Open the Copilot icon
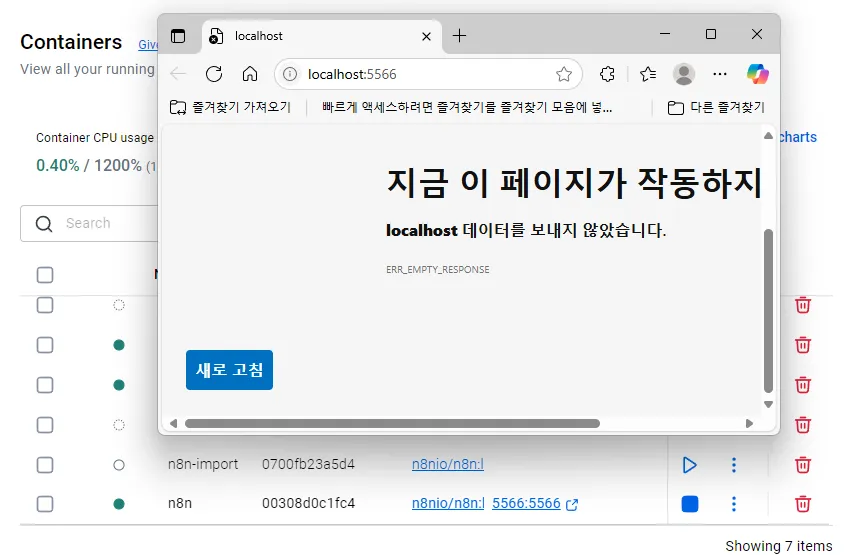This screenshot has width=855, height=555. pos(757,74)
